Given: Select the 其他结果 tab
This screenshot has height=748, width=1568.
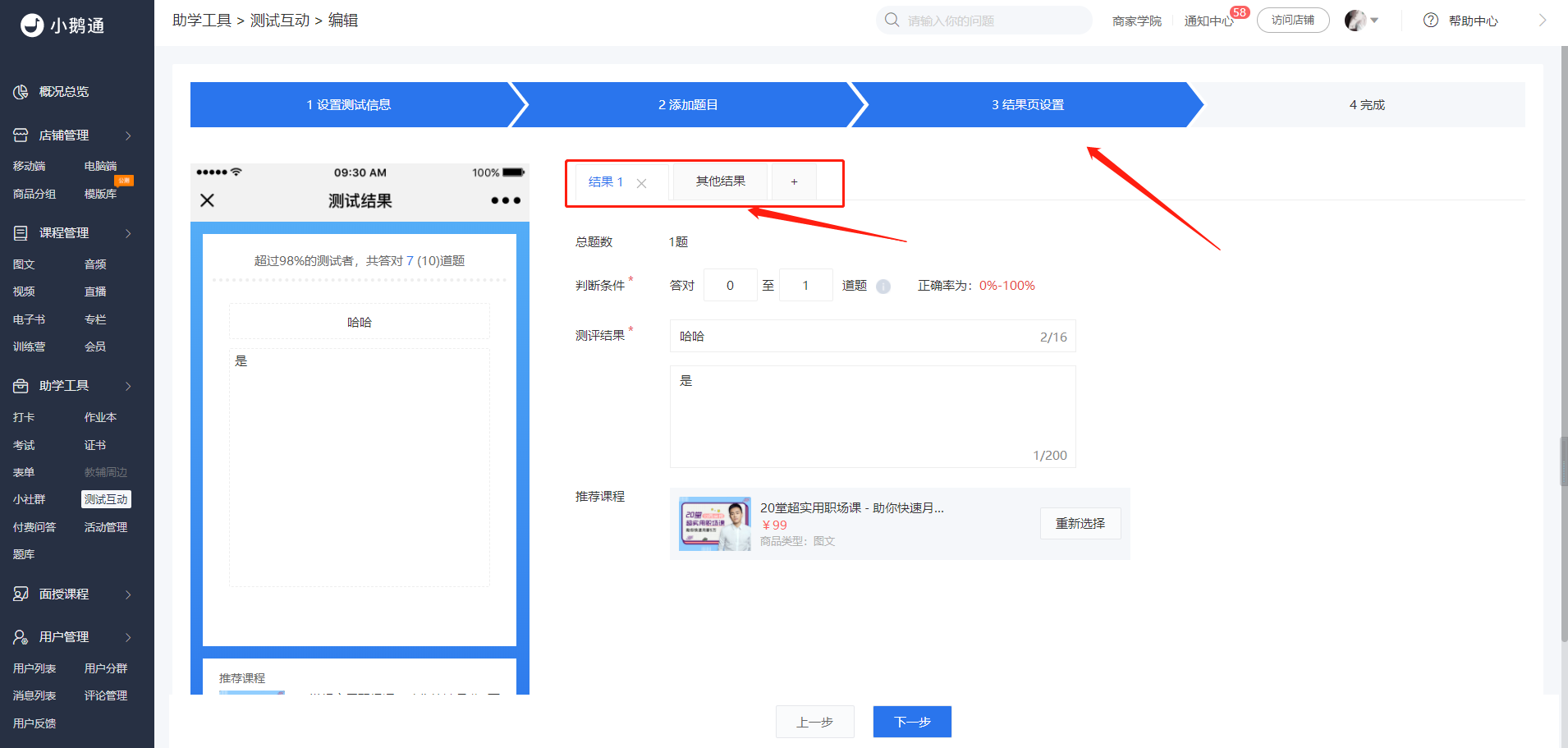Looking at the screenshot, I should [721, 181].
